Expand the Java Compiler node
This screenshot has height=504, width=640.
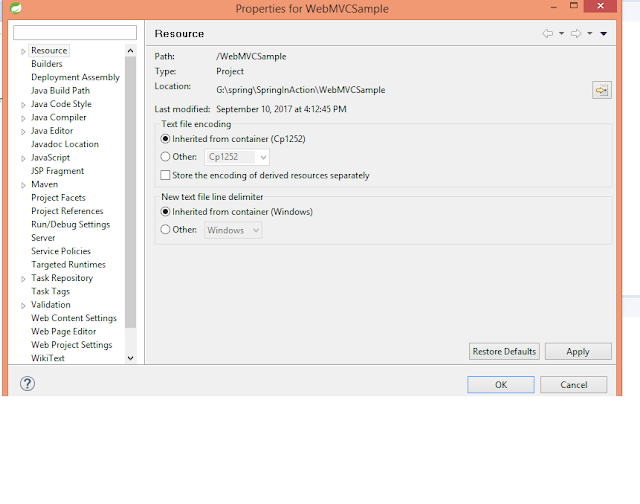[23, 118]
